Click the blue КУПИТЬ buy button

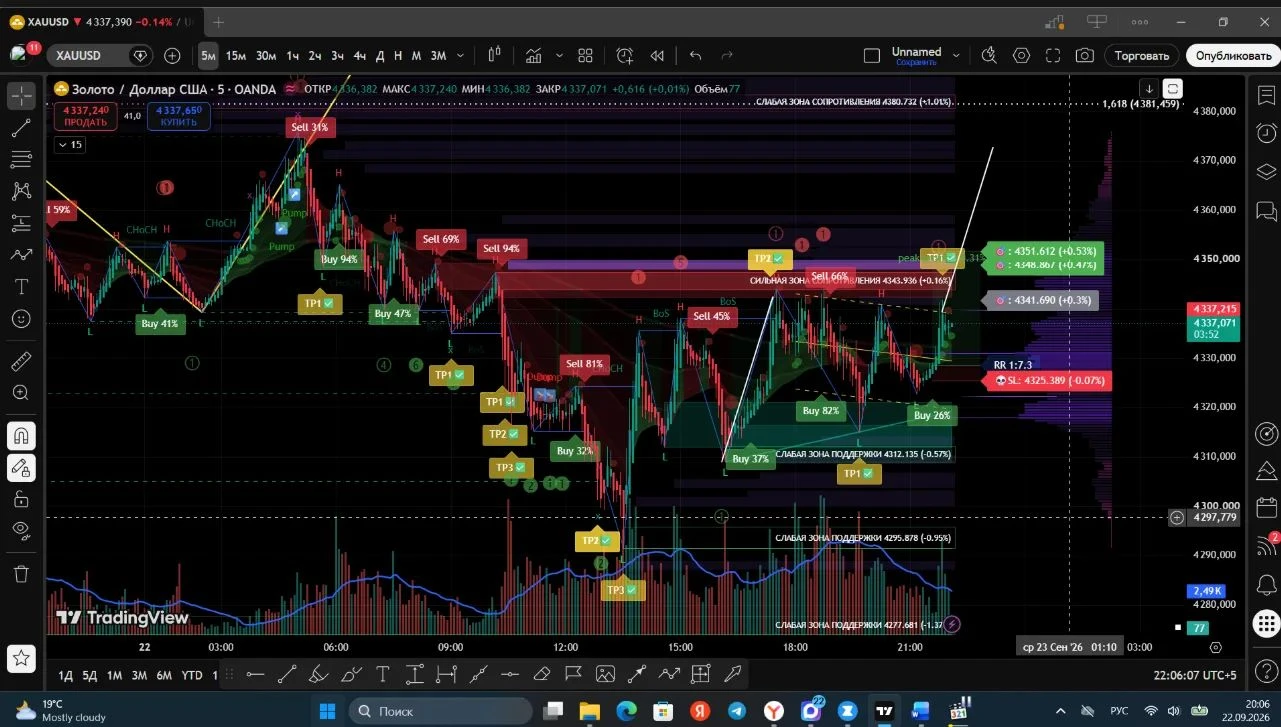[179, 116]
